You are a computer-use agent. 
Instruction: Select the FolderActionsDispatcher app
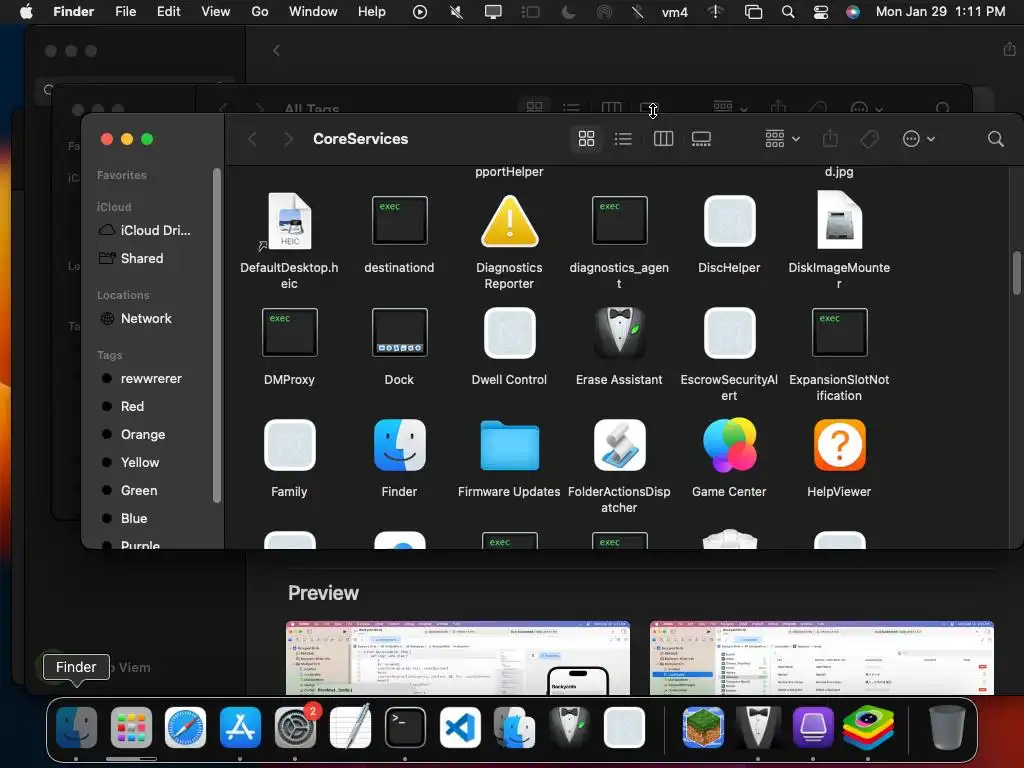(619, 445)
